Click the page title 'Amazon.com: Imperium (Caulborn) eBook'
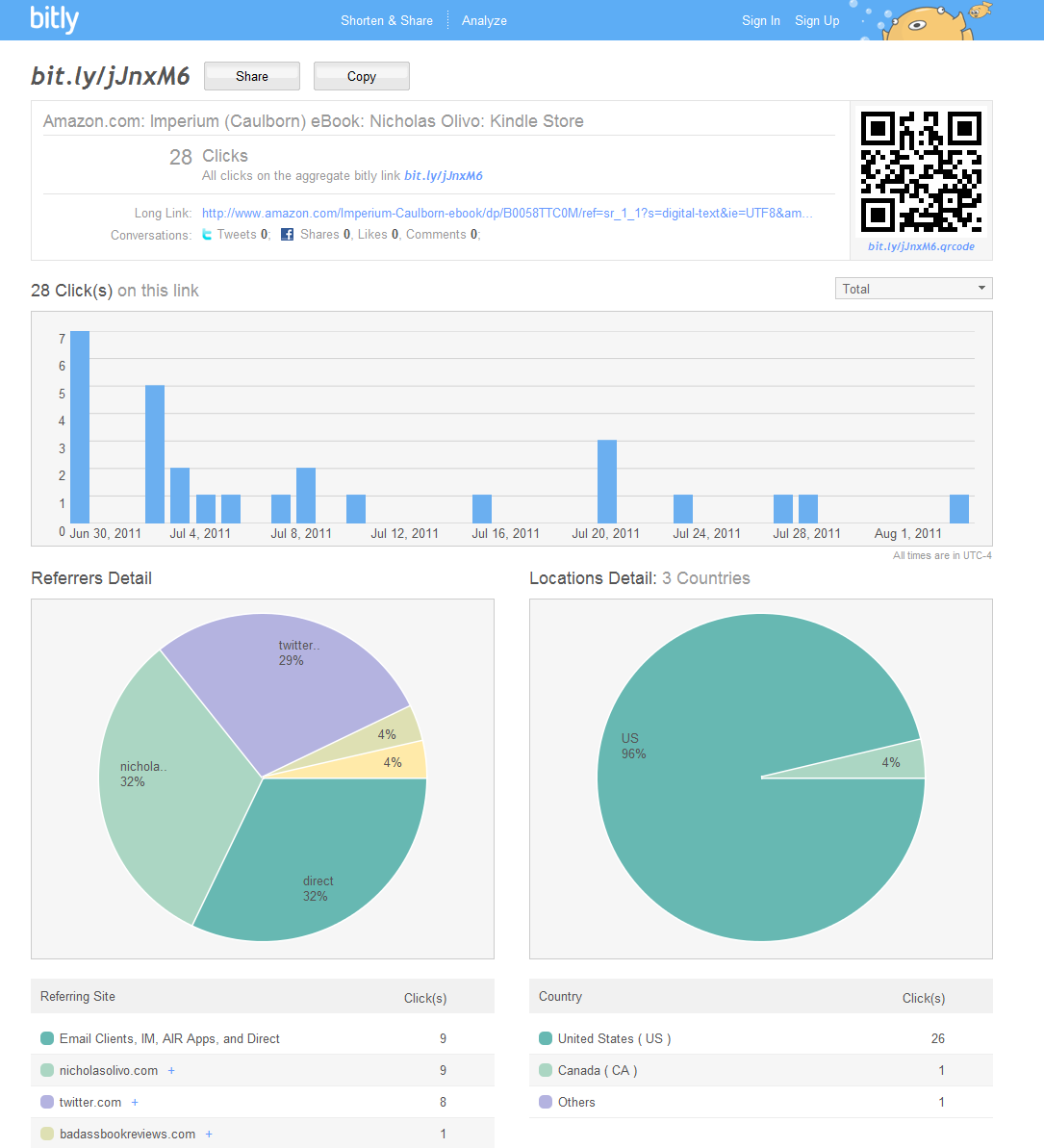The height and width of the screenshot is (1148, 1044). [x=314, y=121]
